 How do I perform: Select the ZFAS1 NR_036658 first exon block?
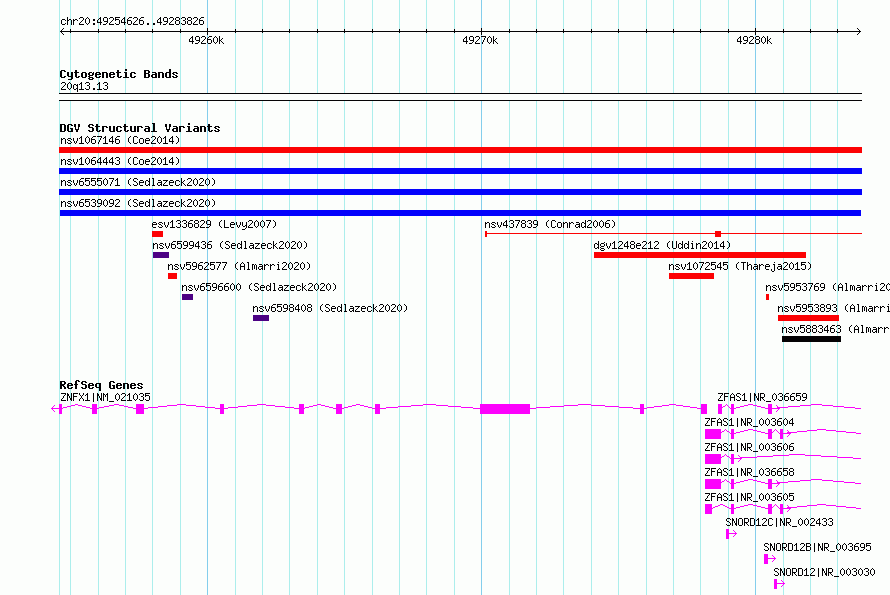click(x=713, y=484)
